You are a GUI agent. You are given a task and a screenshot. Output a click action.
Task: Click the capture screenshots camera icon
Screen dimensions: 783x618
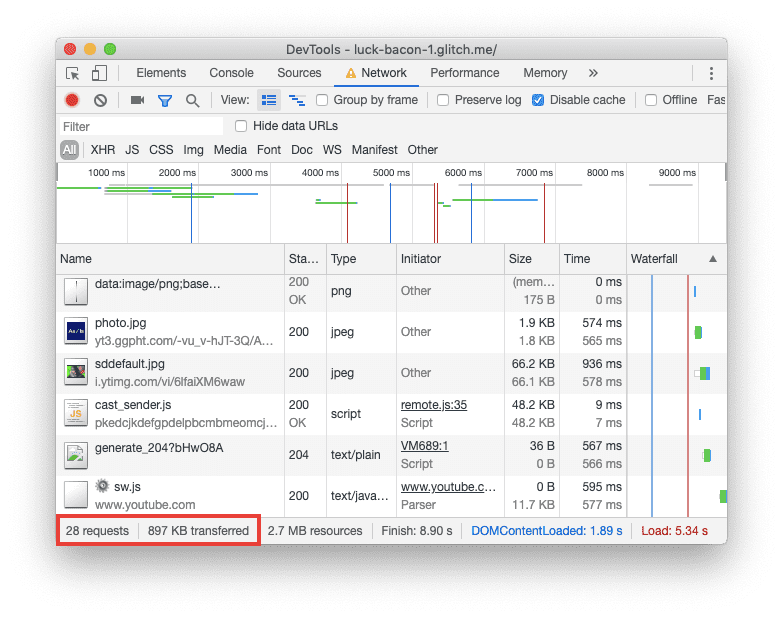(138, 100)
